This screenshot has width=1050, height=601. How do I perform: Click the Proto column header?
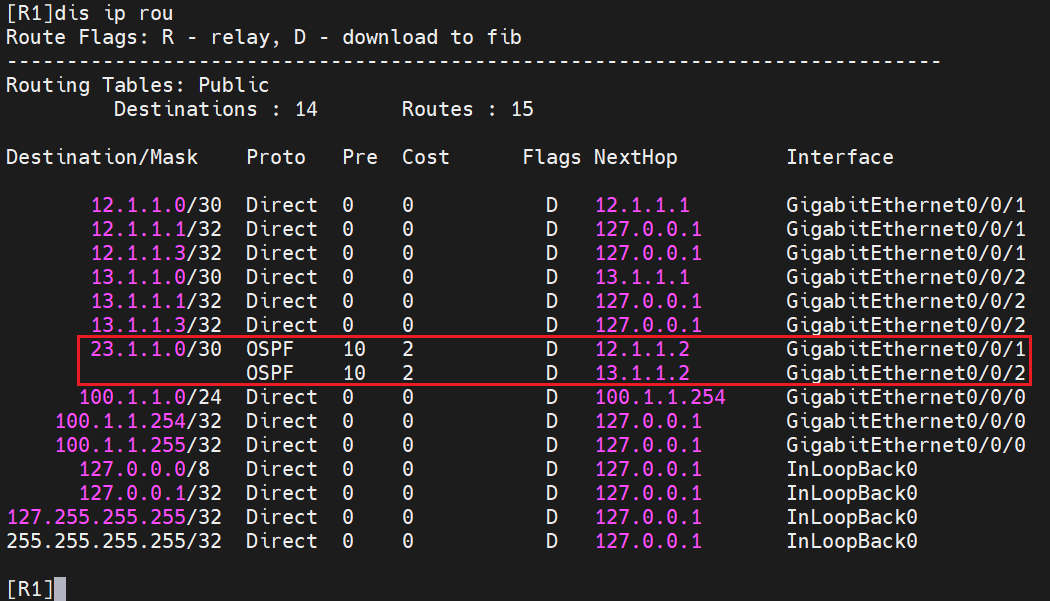coord(276,157)
